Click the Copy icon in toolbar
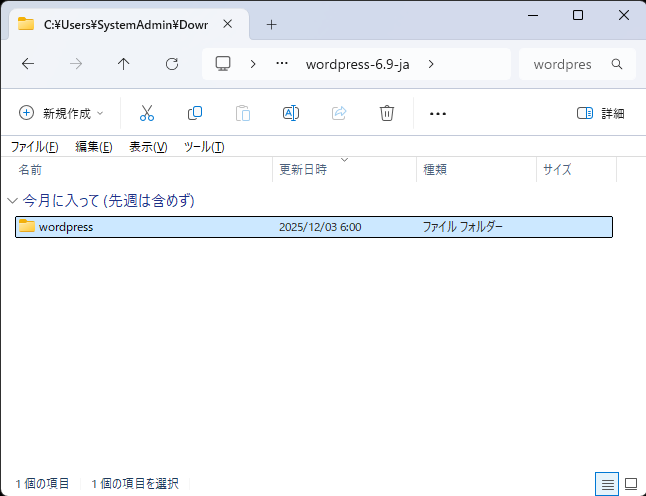646x496 pixels. point(195,113)
